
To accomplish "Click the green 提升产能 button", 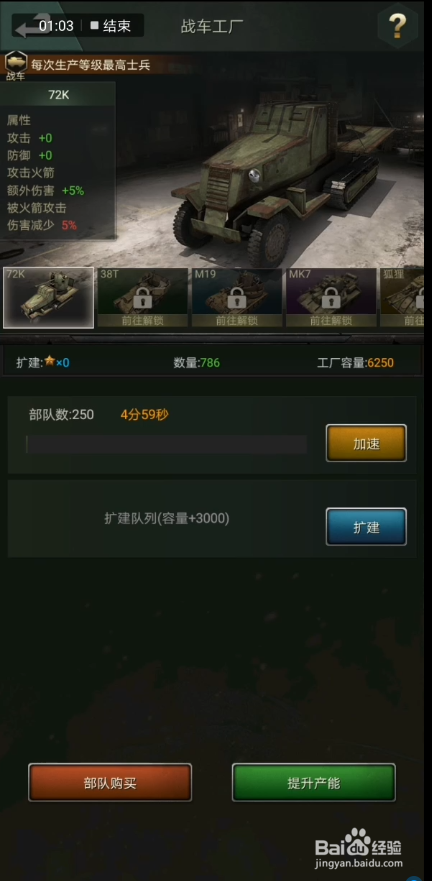I will tap(314, 783).
